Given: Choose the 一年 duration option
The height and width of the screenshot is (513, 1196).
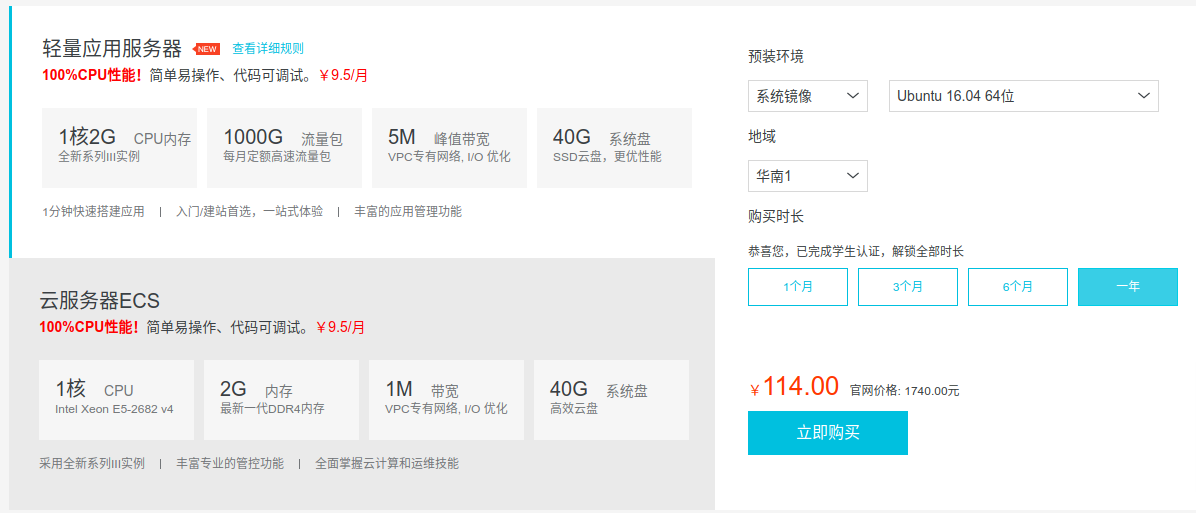Looking at the screenshot, I should coord(1127,287).
